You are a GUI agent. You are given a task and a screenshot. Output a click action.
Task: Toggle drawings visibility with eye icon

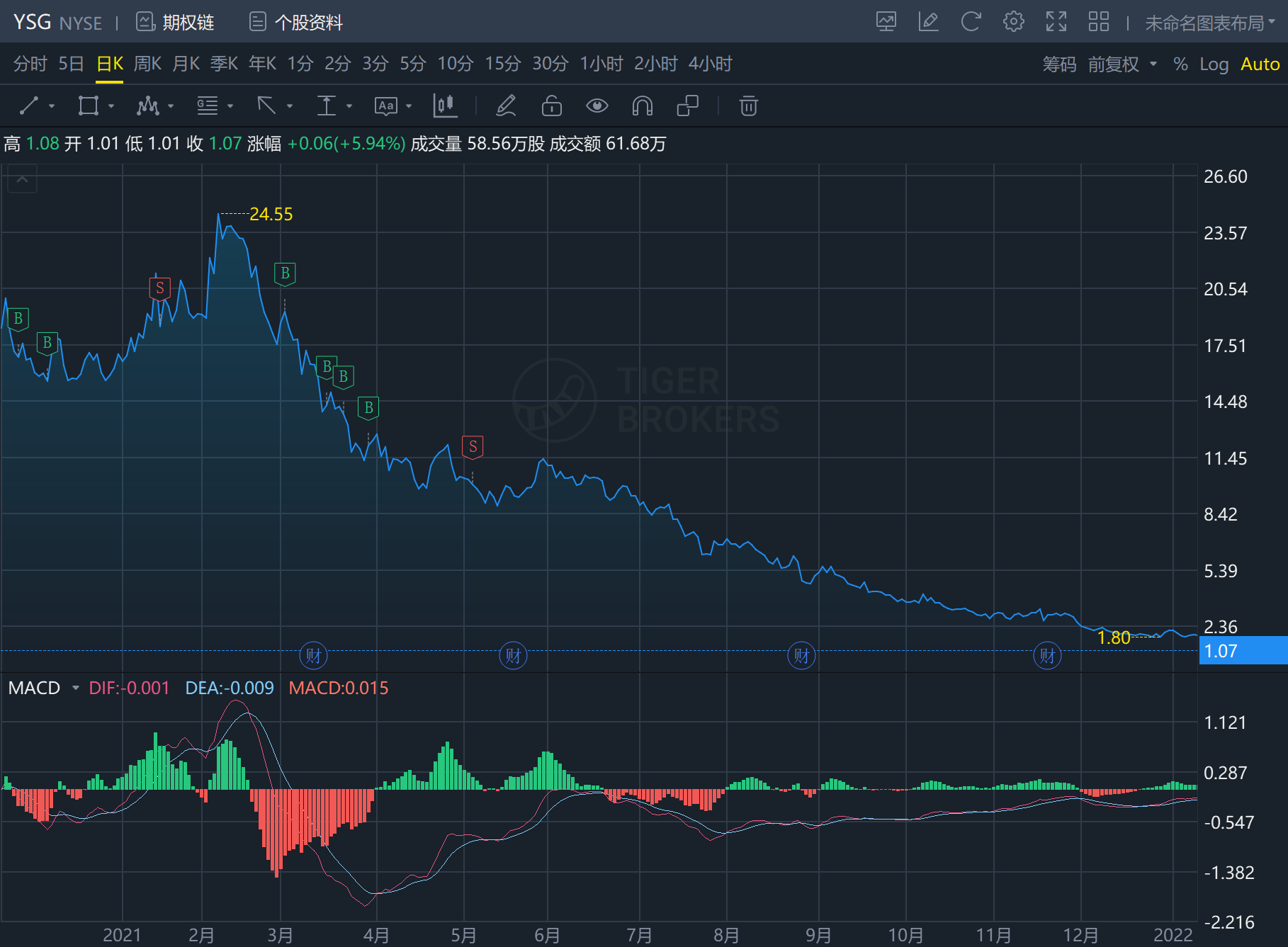coord(597,106)
